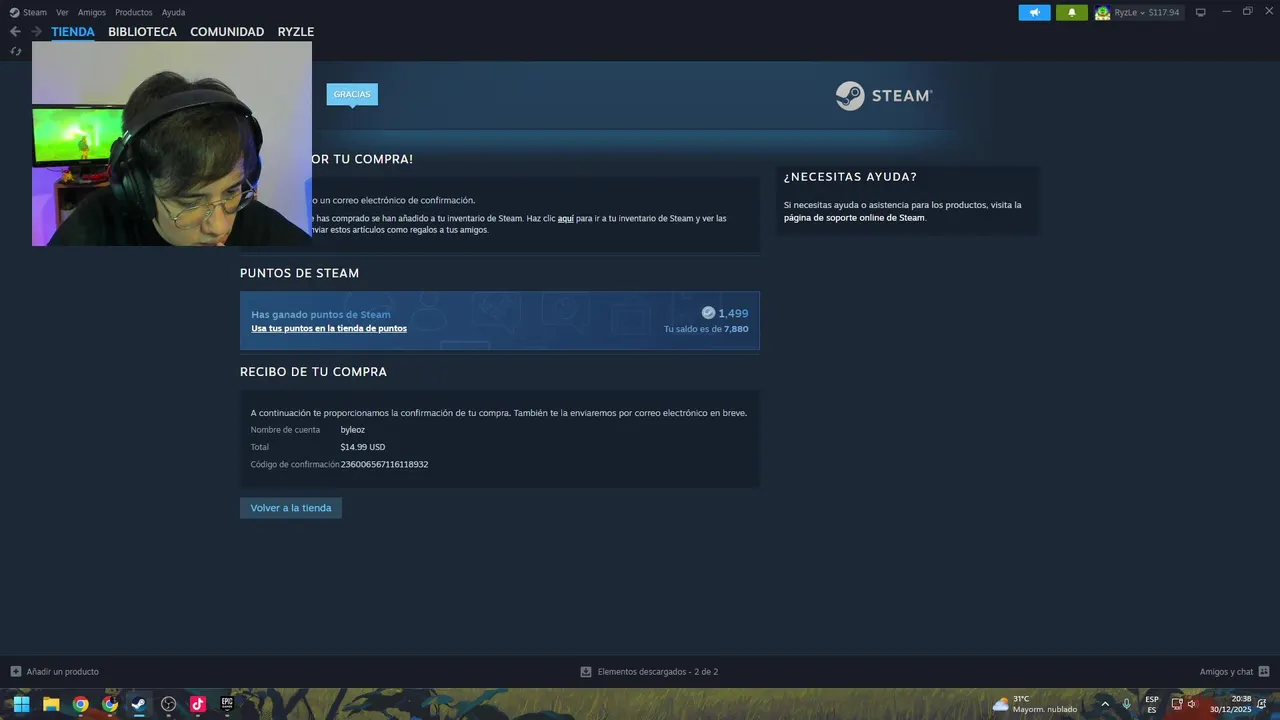Open the Ayuda menu
This screenshot has height=720, width=1280.
point(173,12)
